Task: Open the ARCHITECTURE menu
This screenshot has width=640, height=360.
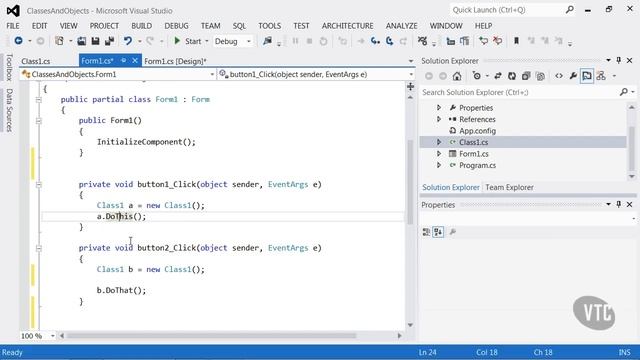Action: (347, 26)
